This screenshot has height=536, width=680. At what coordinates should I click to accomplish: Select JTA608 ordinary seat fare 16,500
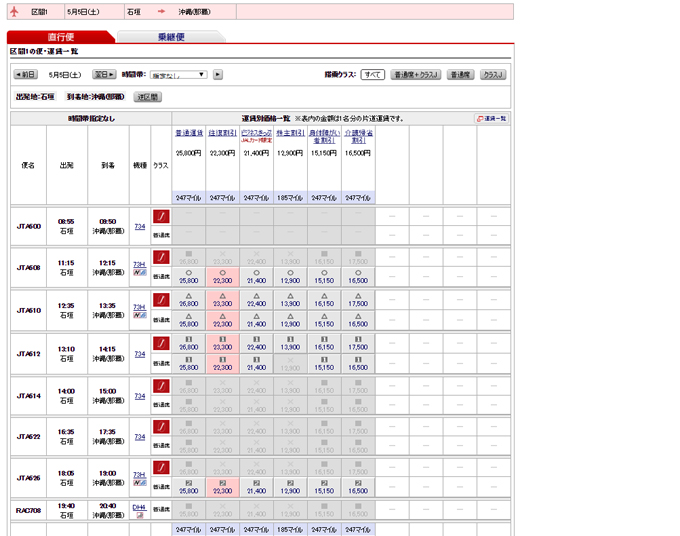[358, 277]
